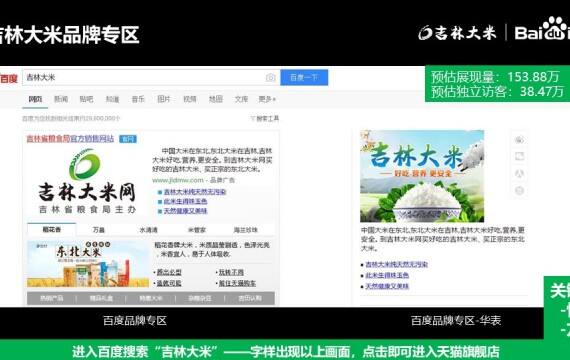This screenshot has width=570, height=360.
Task: Switch to the 文库 tab
Action: (x=241, y=99)
